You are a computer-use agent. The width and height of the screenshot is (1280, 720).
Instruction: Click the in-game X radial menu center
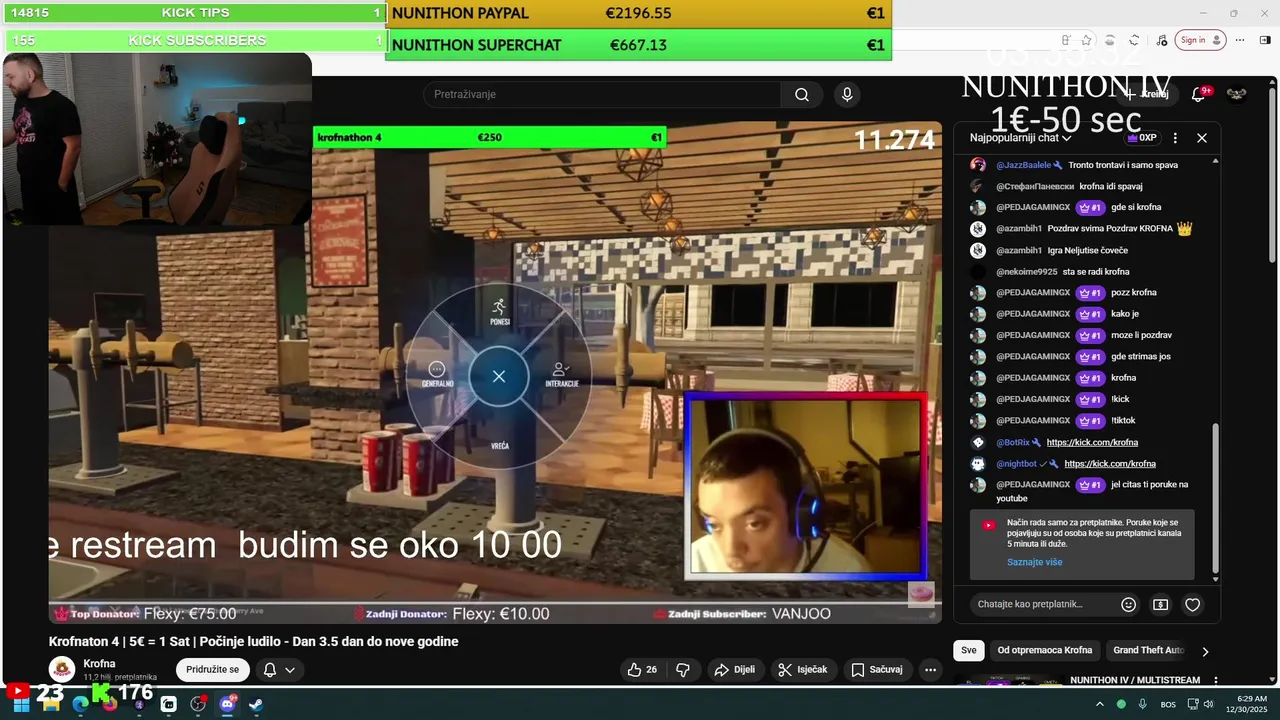(499, 376)
